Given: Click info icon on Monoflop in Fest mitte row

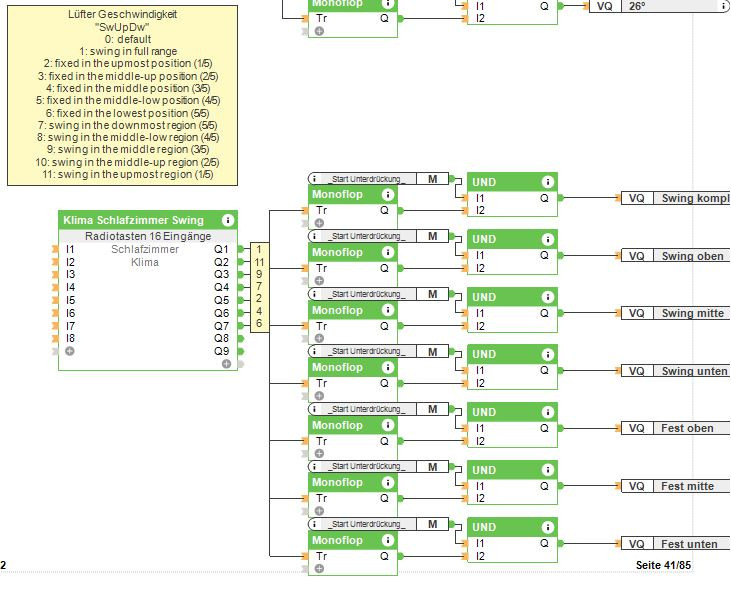Looking at the screenshot, I should click(x=387, y=483).
